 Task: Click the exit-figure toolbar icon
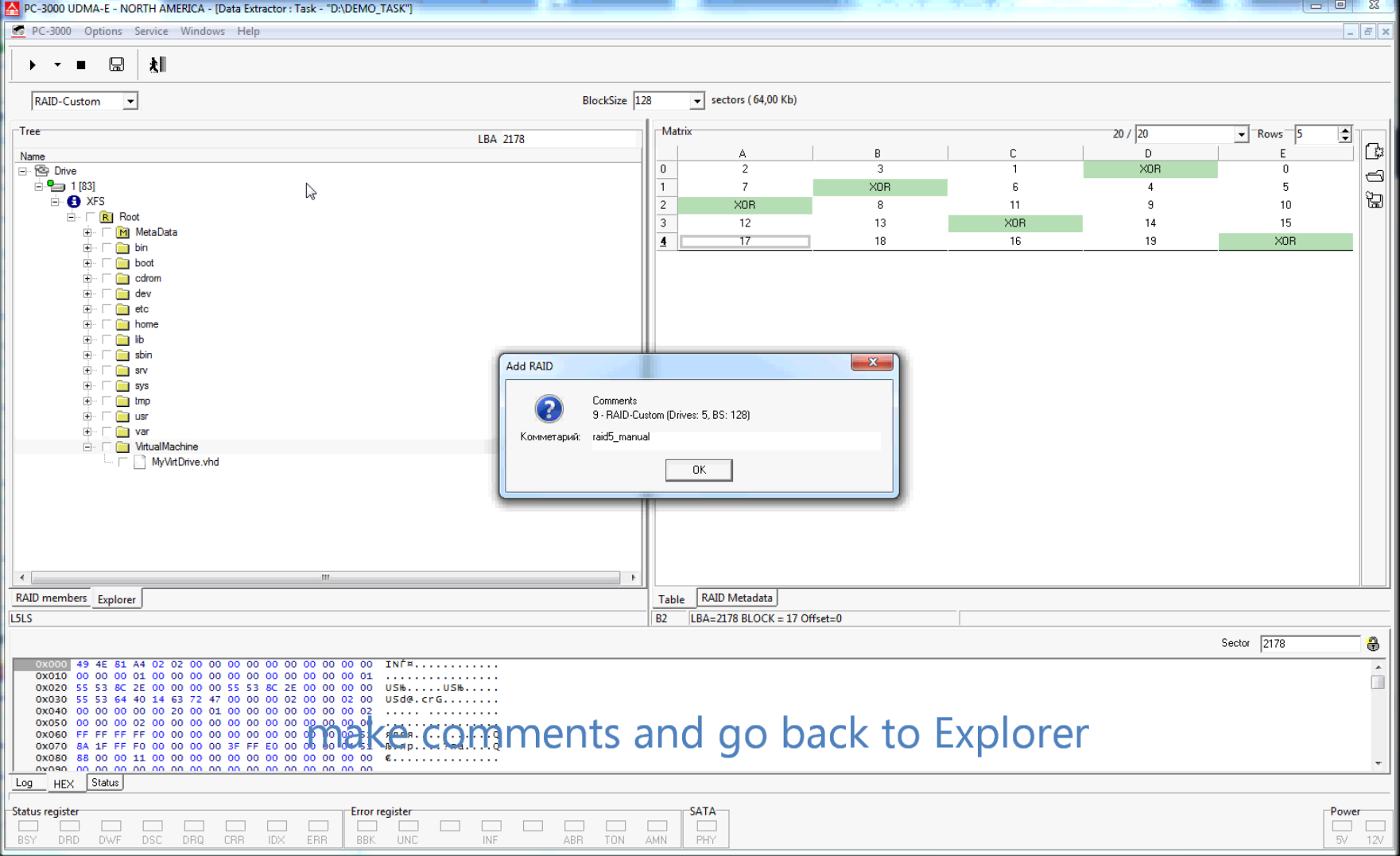(x=157, y=65)
